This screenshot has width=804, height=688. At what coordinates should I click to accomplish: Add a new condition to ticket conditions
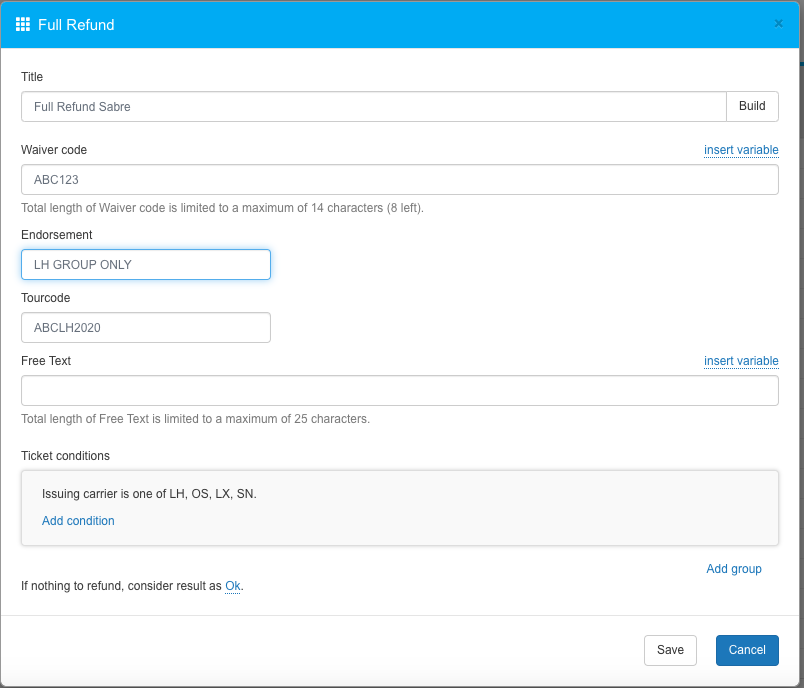(x=78, y=521)
